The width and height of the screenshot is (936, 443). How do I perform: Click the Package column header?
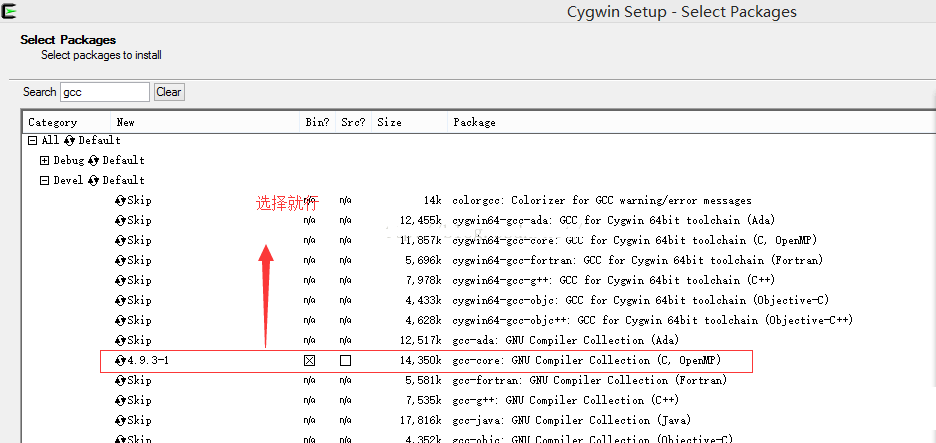(x=691, y=122)
